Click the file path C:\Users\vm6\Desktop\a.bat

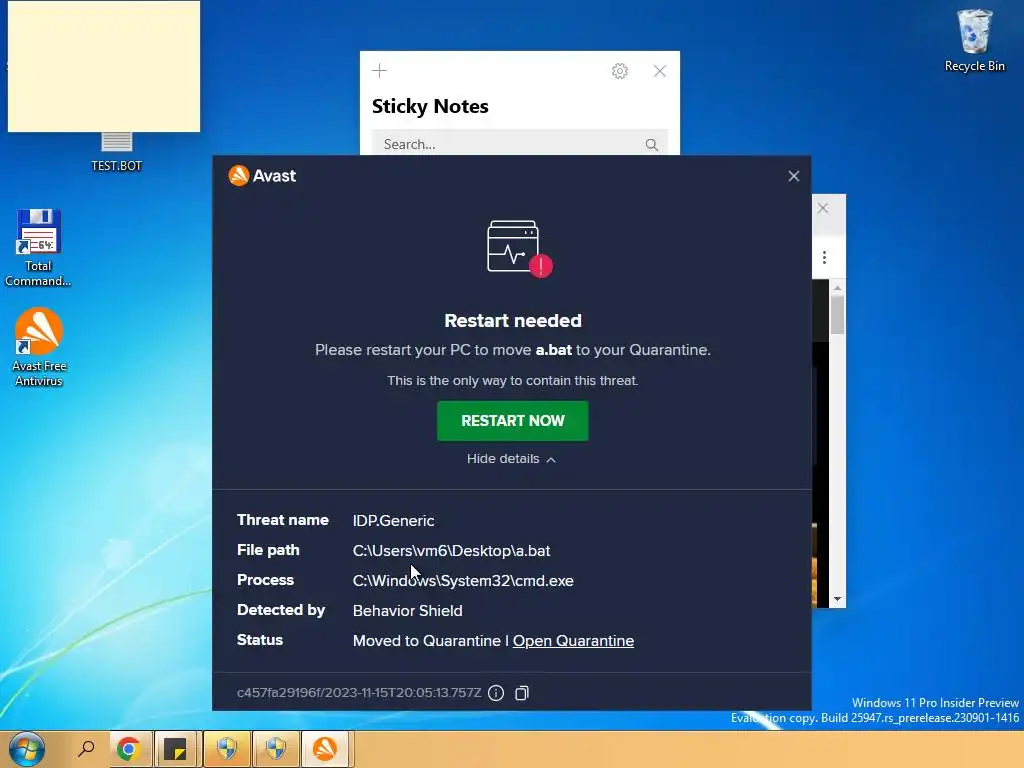[x=451, y=551]
